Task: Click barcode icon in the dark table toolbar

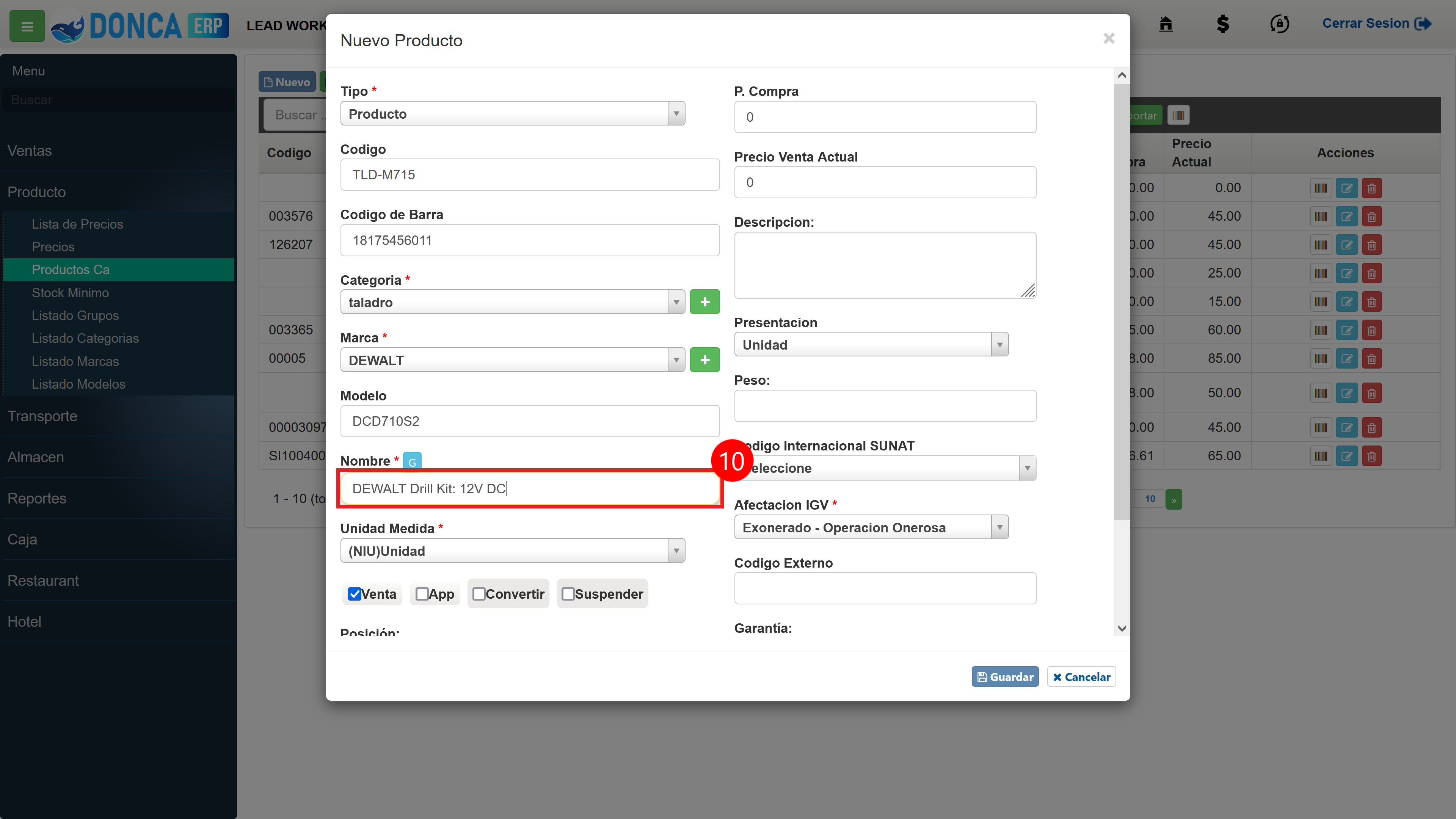Action: click(x=1178, y=115)
